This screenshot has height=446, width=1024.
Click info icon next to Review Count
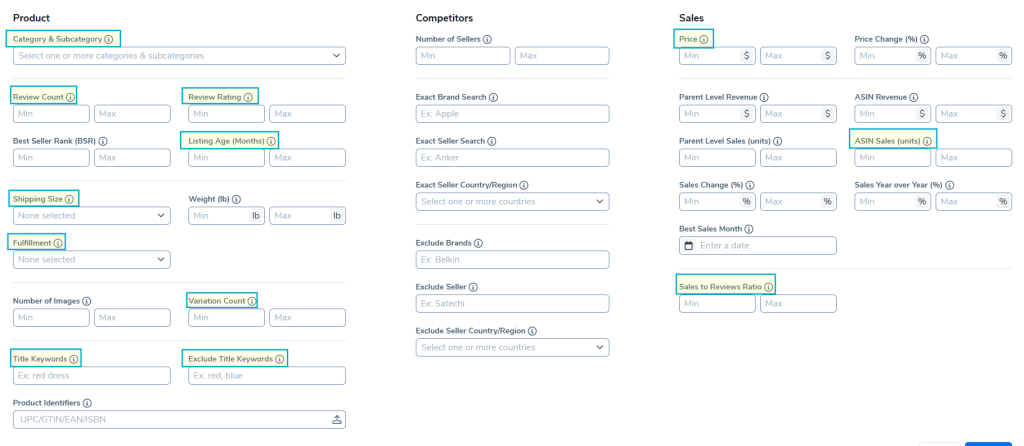(x=69, y=97)
